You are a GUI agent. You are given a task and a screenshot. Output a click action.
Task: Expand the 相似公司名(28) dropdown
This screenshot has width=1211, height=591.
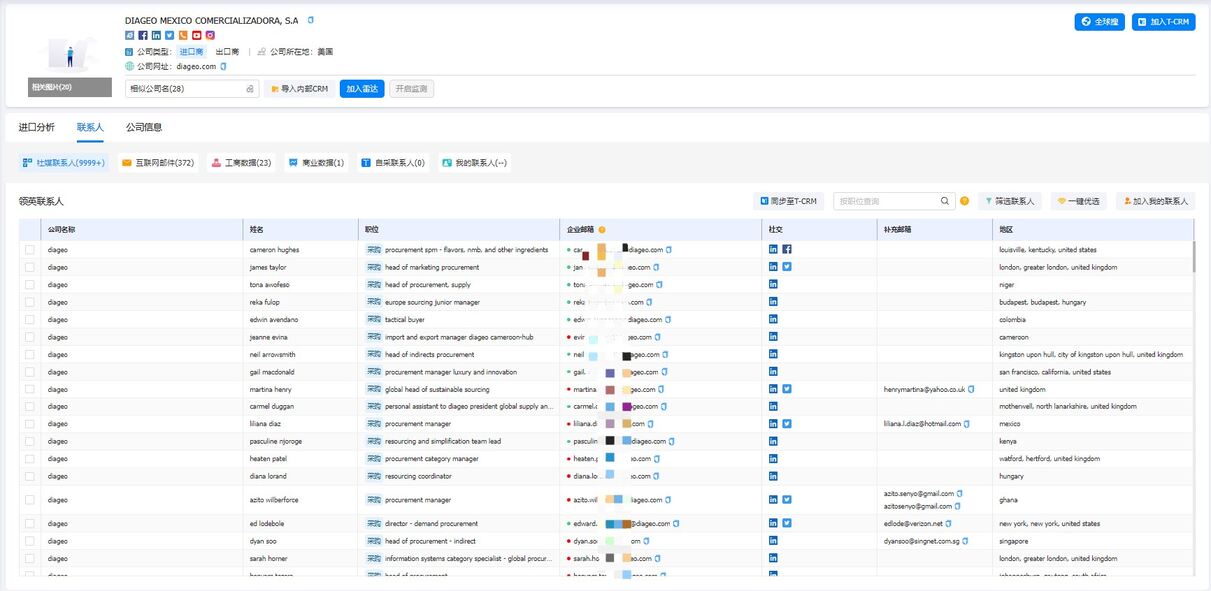192,89
